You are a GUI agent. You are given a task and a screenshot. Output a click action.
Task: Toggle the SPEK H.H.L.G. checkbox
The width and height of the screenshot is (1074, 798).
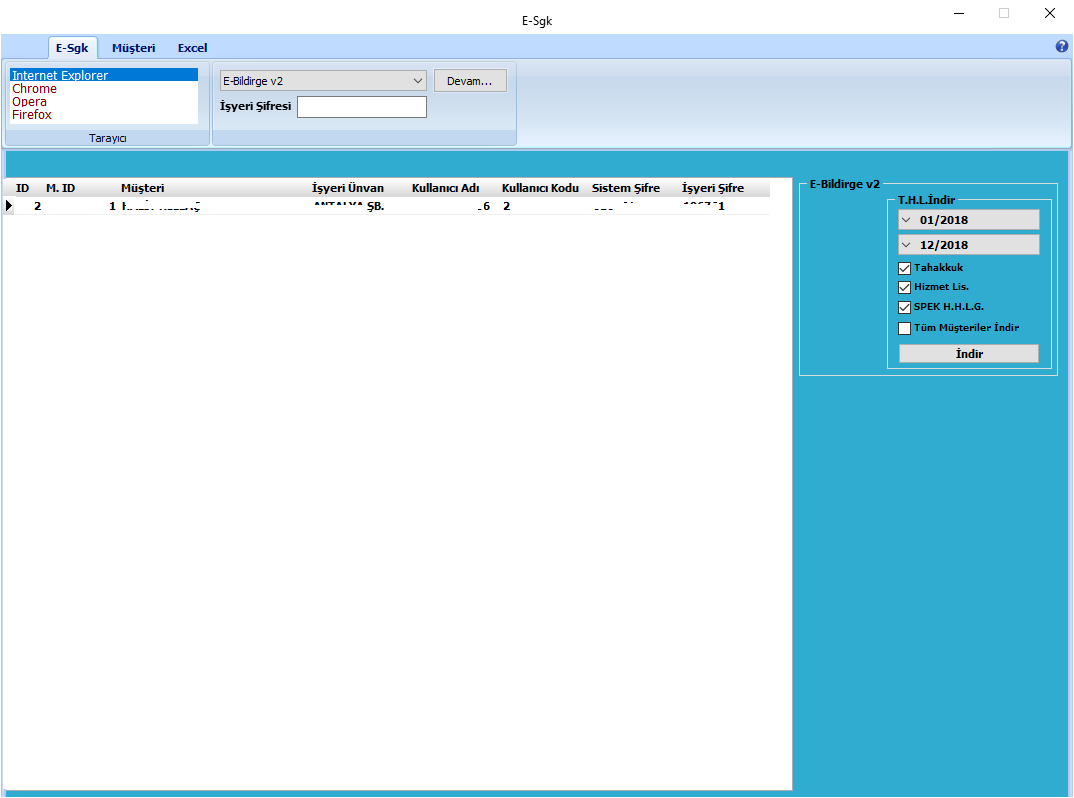905,307
